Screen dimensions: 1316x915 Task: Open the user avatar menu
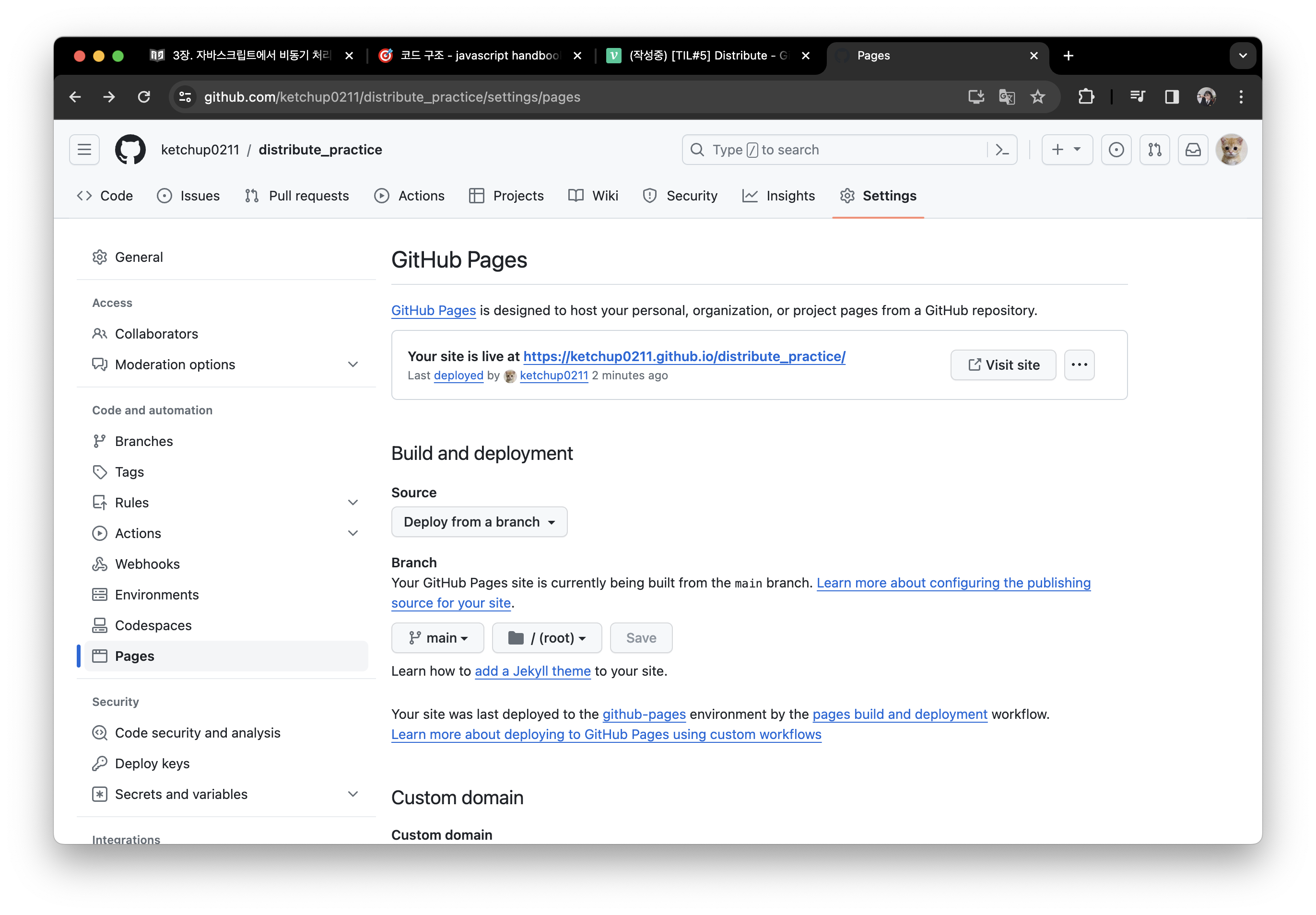(x=1231, y=150)
